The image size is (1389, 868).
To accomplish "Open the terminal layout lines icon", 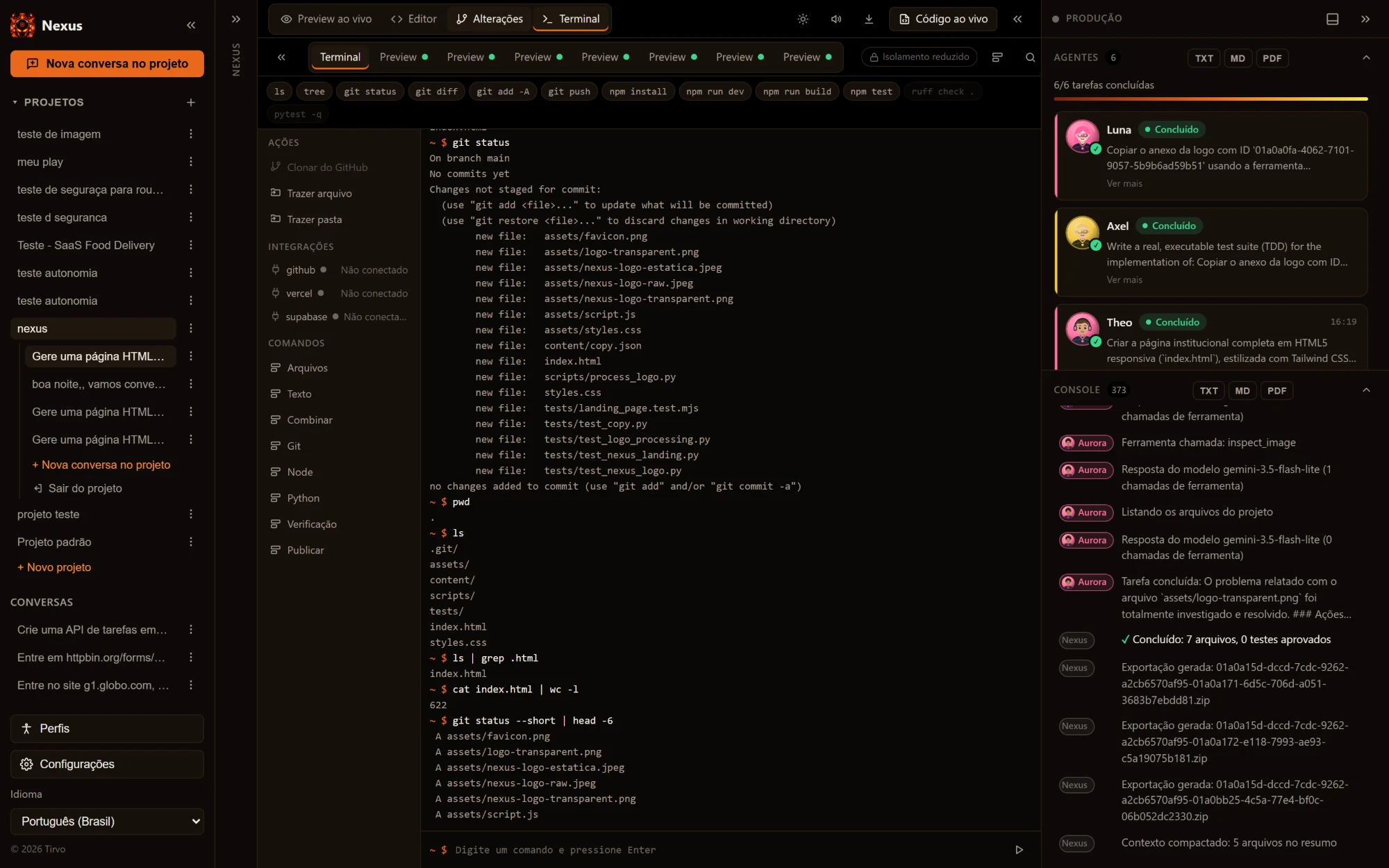I will tap(997, 57).
